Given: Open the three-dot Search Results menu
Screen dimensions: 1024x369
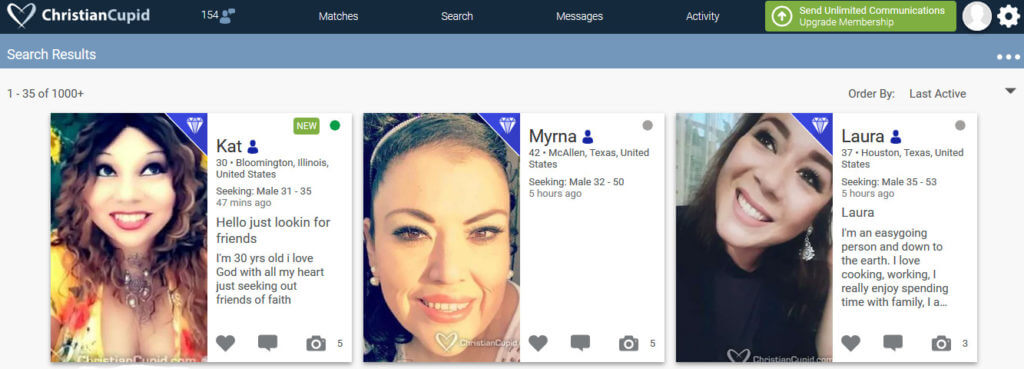Looking at the screenshot, I should coord(1008,57).
